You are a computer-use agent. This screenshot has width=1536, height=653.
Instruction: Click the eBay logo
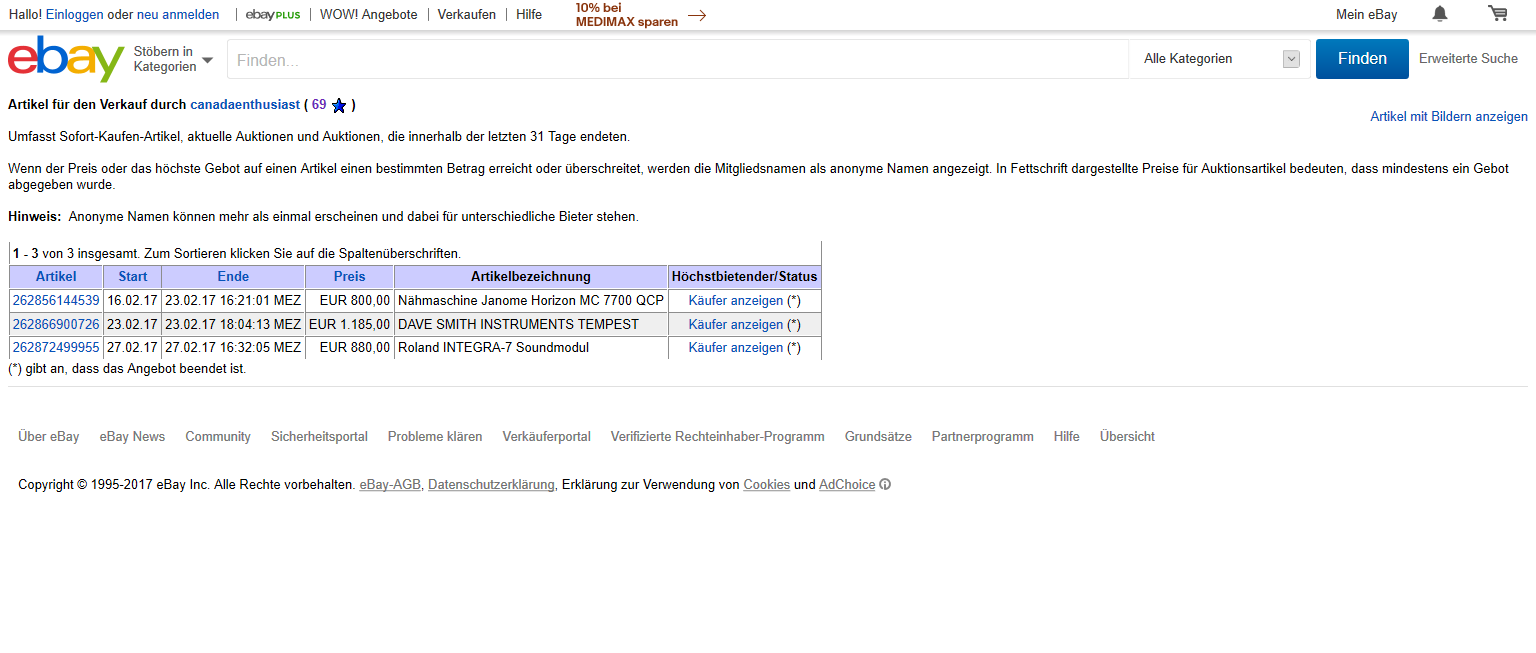(x=66, y=59)
